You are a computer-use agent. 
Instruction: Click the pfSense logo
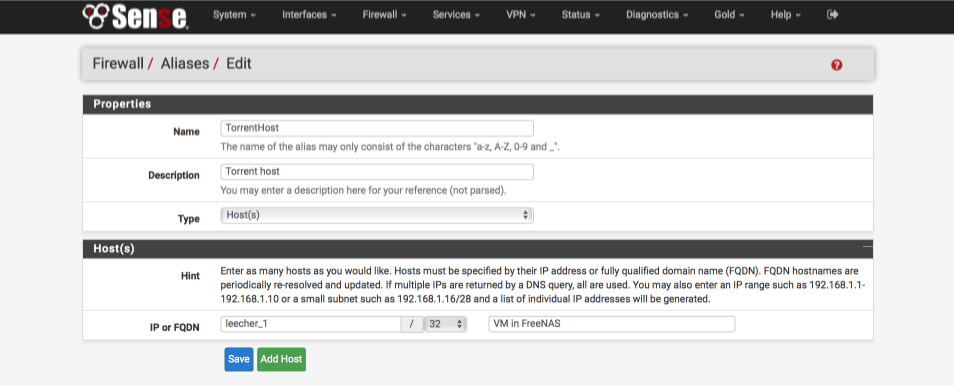pos(135,16)
